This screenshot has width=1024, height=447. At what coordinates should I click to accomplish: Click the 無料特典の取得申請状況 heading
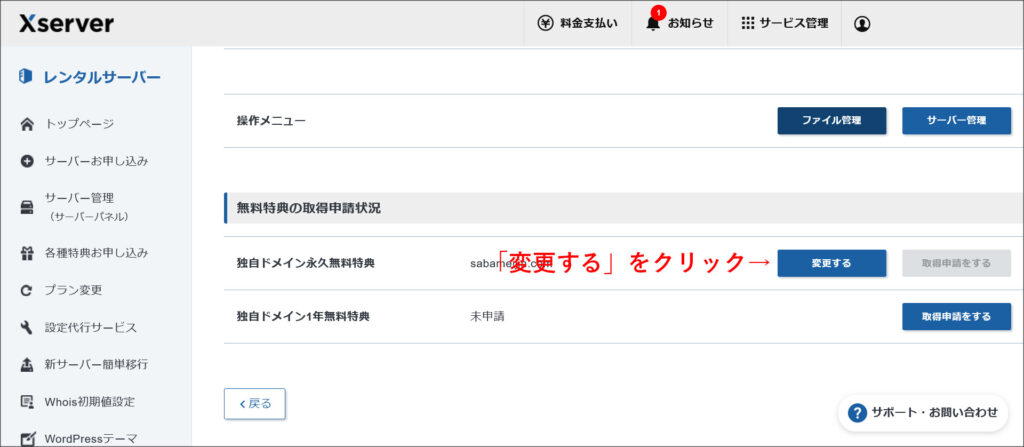[309, 208]
